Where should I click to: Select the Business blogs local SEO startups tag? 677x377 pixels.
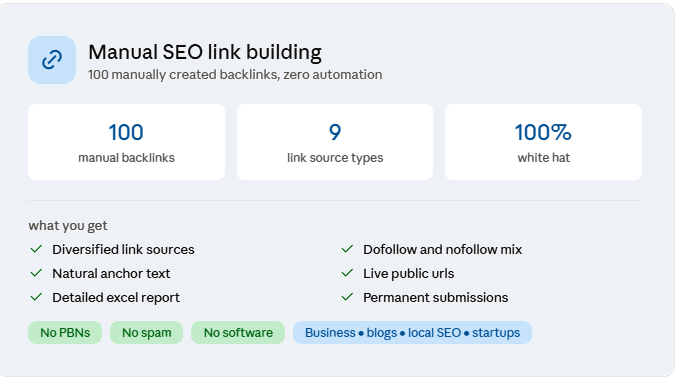(x=412, y=333)
